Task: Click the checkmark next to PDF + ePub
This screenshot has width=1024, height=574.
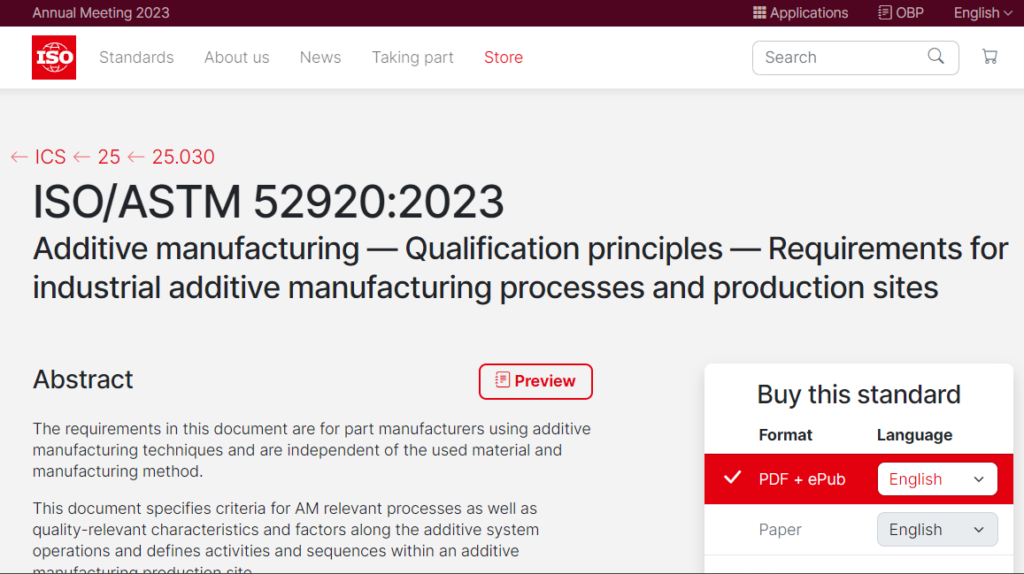Action: pyautogui.click(x=732, y=477)
